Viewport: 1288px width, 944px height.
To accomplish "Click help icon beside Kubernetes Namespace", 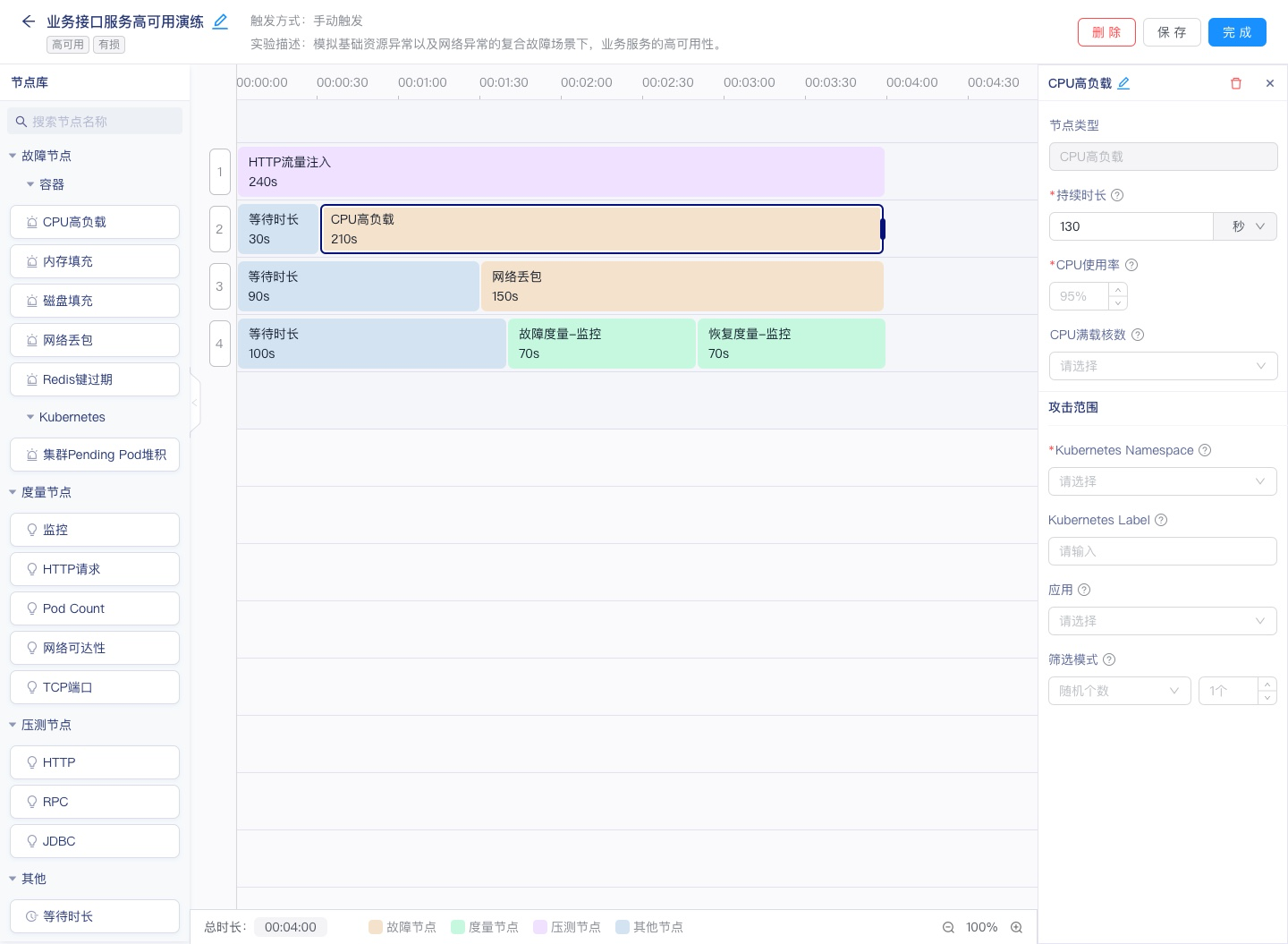I will 1205,450.
